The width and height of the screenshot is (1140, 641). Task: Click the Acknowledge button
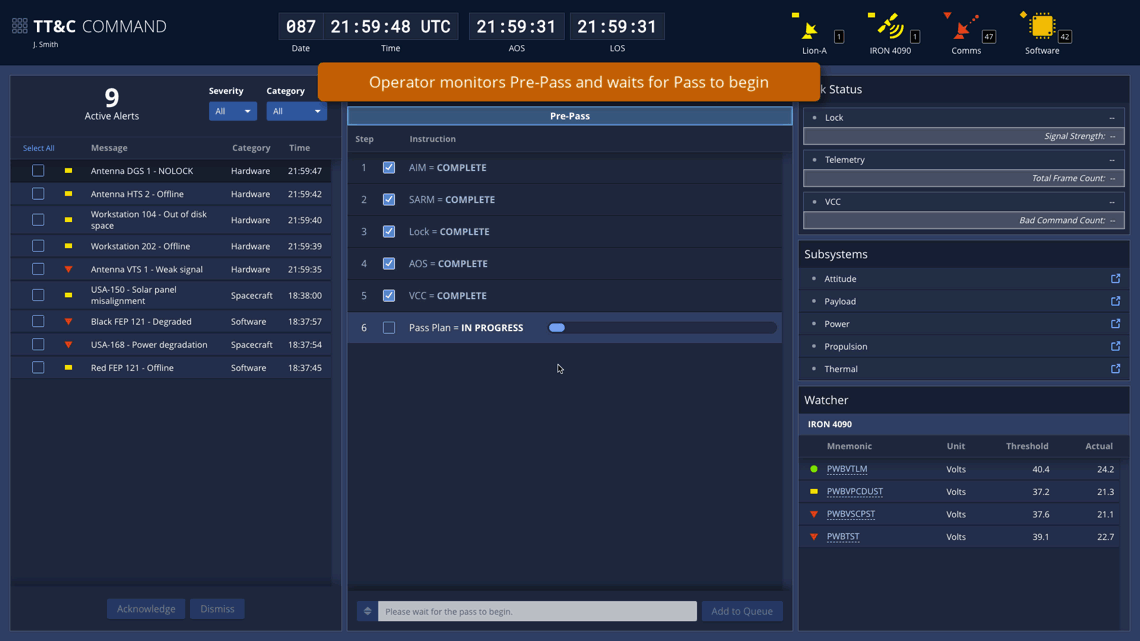tap(146, 609)
